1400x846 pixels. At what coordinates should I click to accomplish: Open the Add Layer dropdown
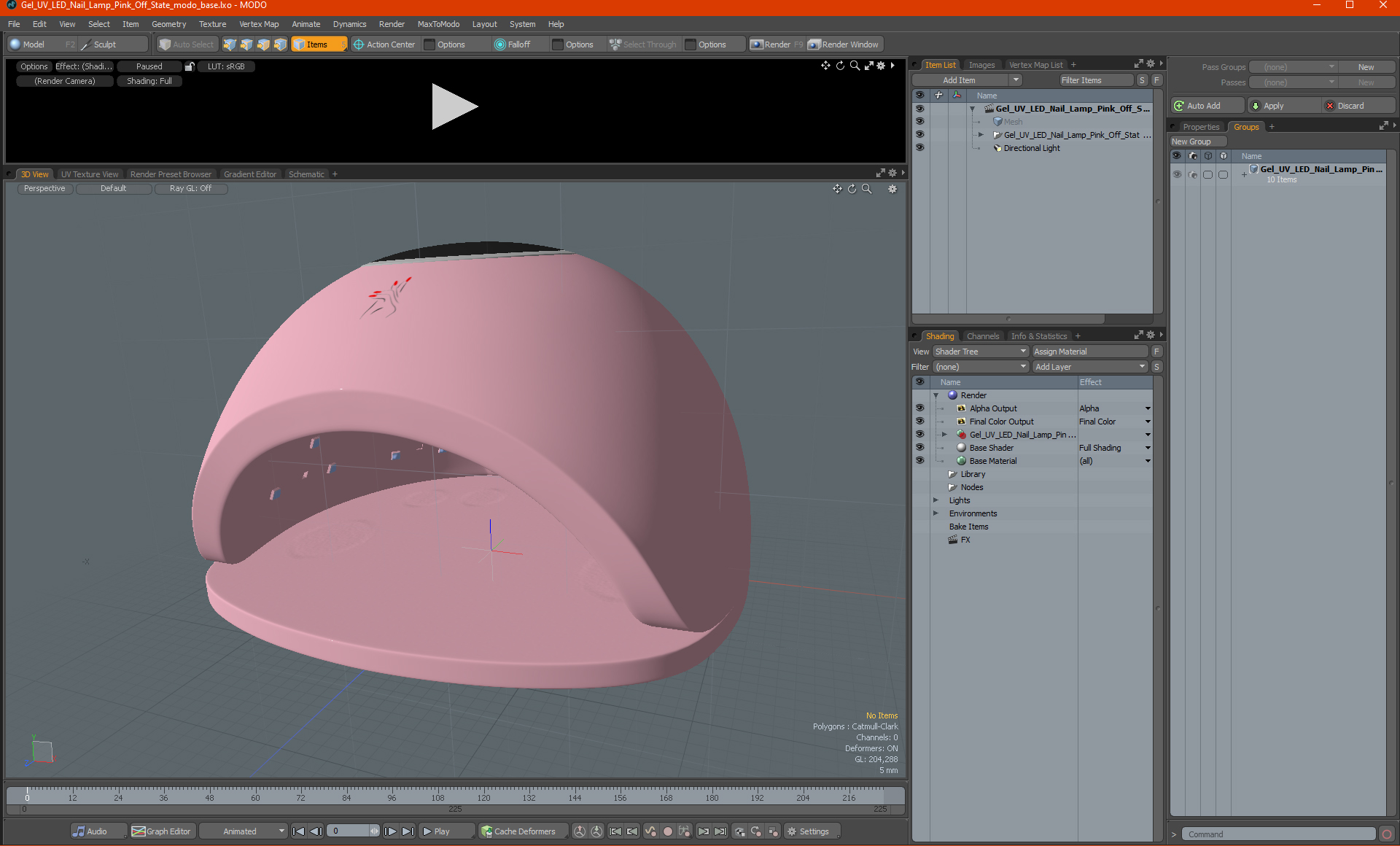pos(1090,367)
